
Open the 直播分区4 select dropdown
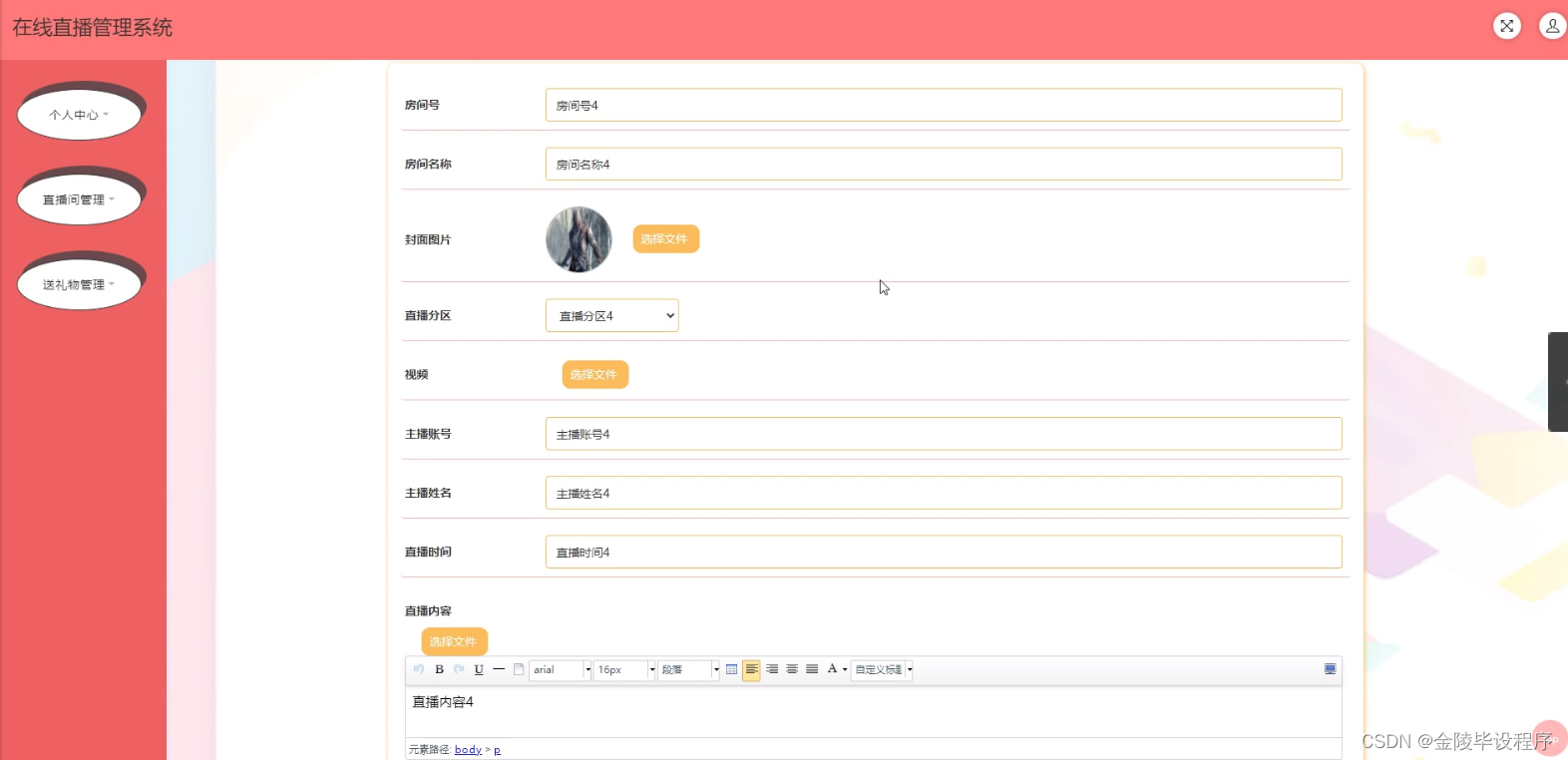coord(612,315)
